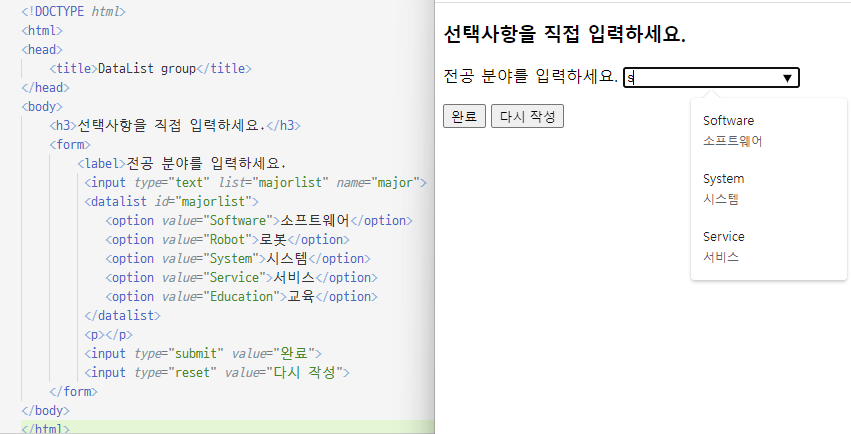
Task: Click the option value="Service" code line
Action: click(242, 277)
